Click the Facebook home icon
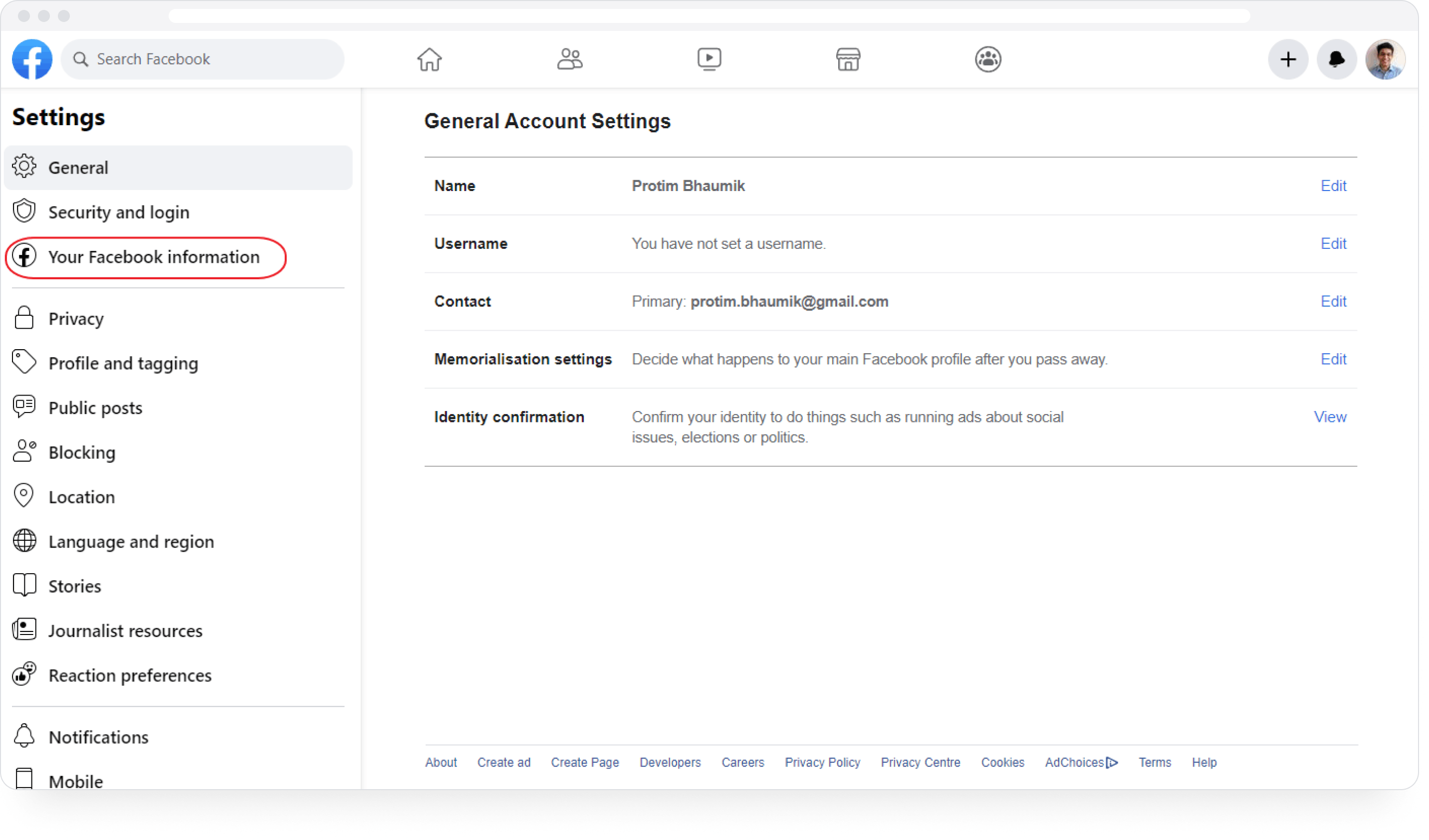Image resolution: width=1429 pixels, height=840 pixels. pos(429,58)
